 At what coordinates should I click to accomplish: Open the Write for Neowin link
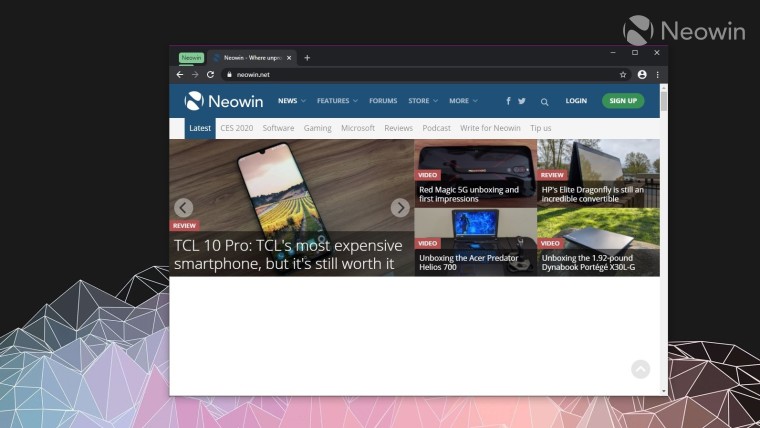490,128
